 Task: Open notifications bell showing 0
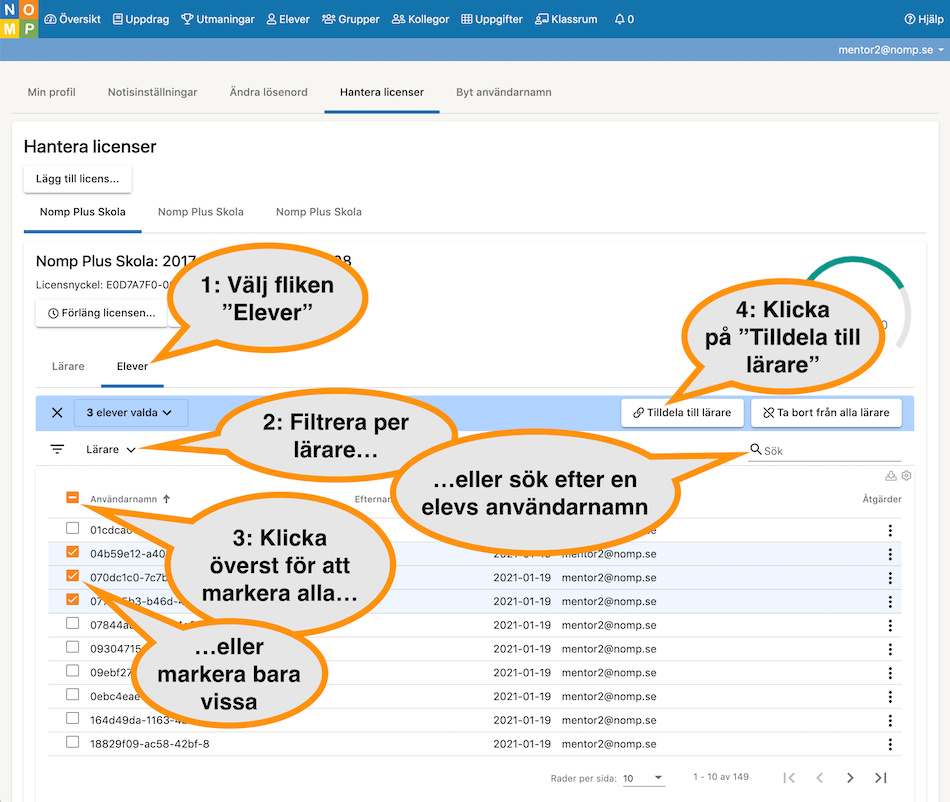(624, 19)
